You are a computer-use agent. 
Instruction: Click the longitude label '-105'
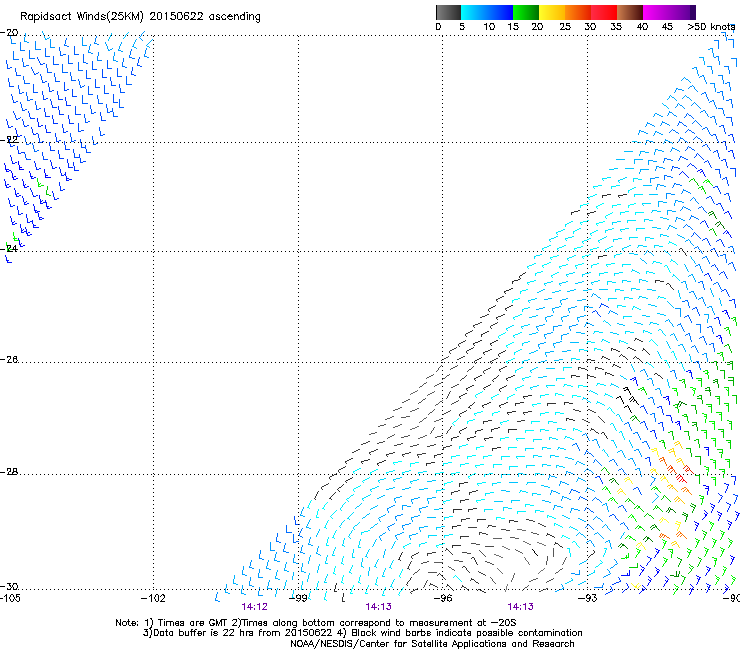point(10,599)
